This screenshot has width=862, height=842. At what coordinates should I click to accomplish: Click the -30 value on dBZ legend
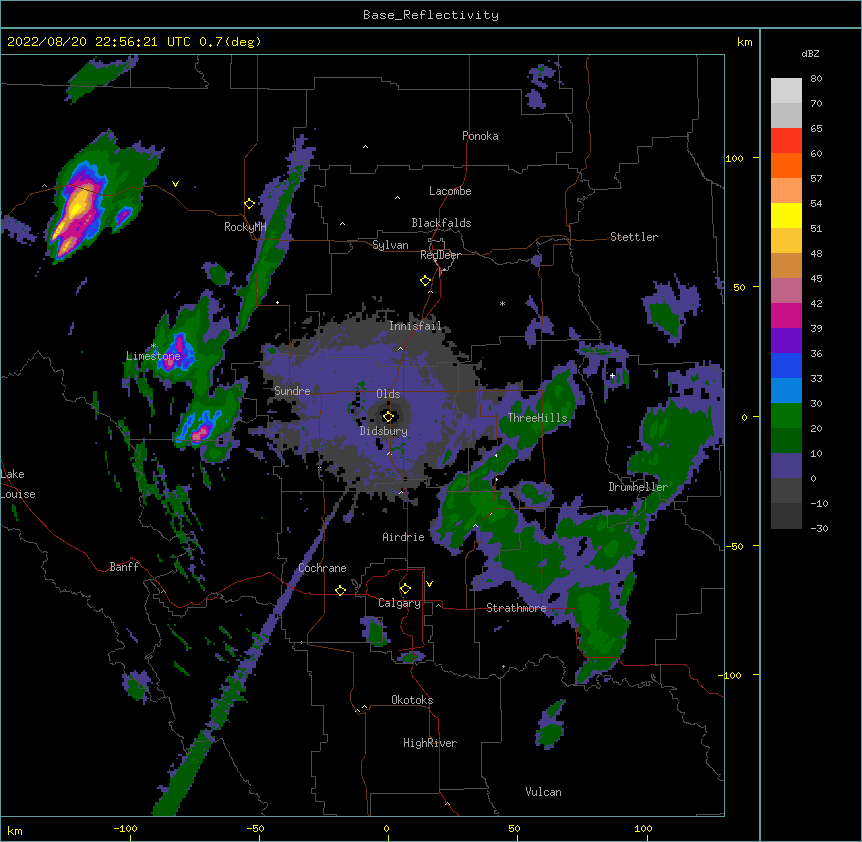[x=819, y=529]
